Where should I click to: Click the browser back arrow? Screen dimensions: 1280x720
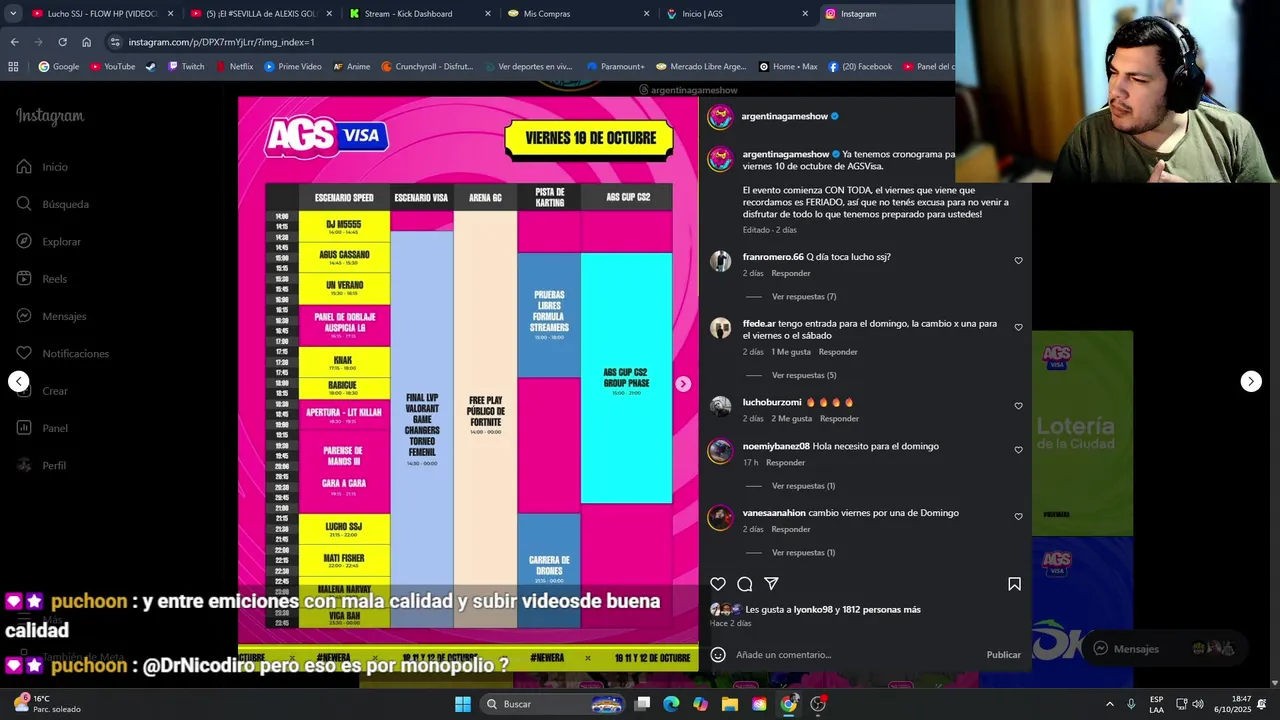pos(14,42)
